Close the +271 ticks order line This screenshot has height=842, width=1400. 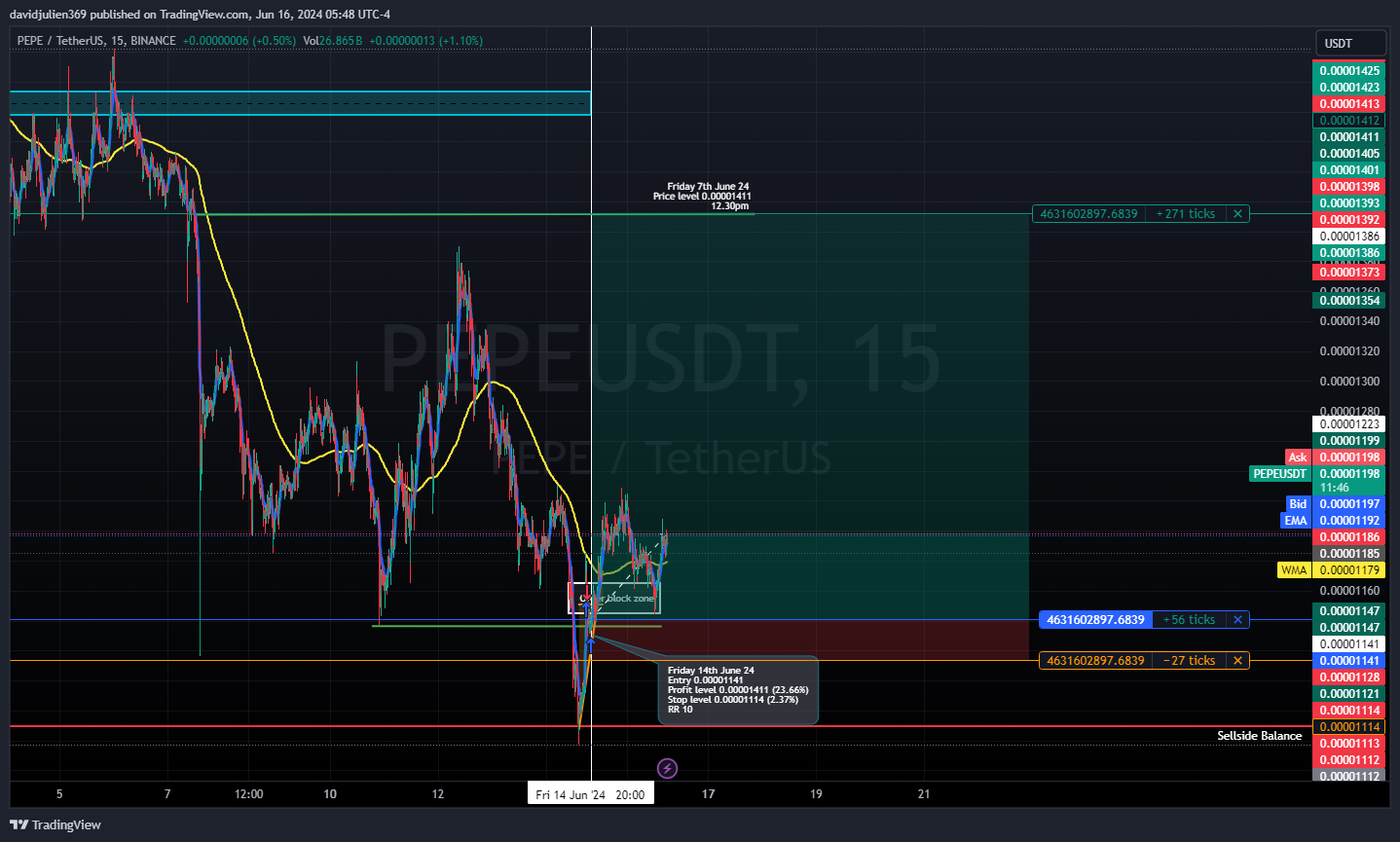(1237, 213)
